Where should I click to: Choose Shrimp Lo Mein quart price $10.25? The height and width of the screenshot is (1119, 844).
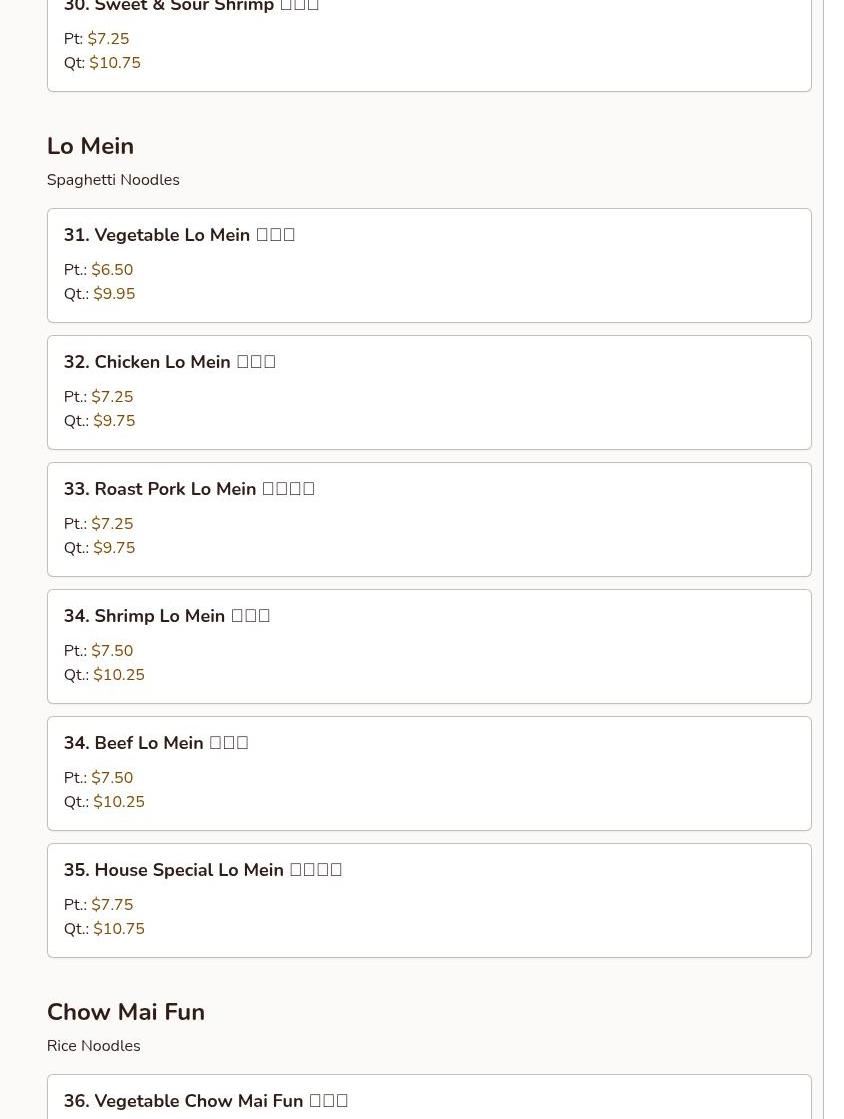pos(119,675)
